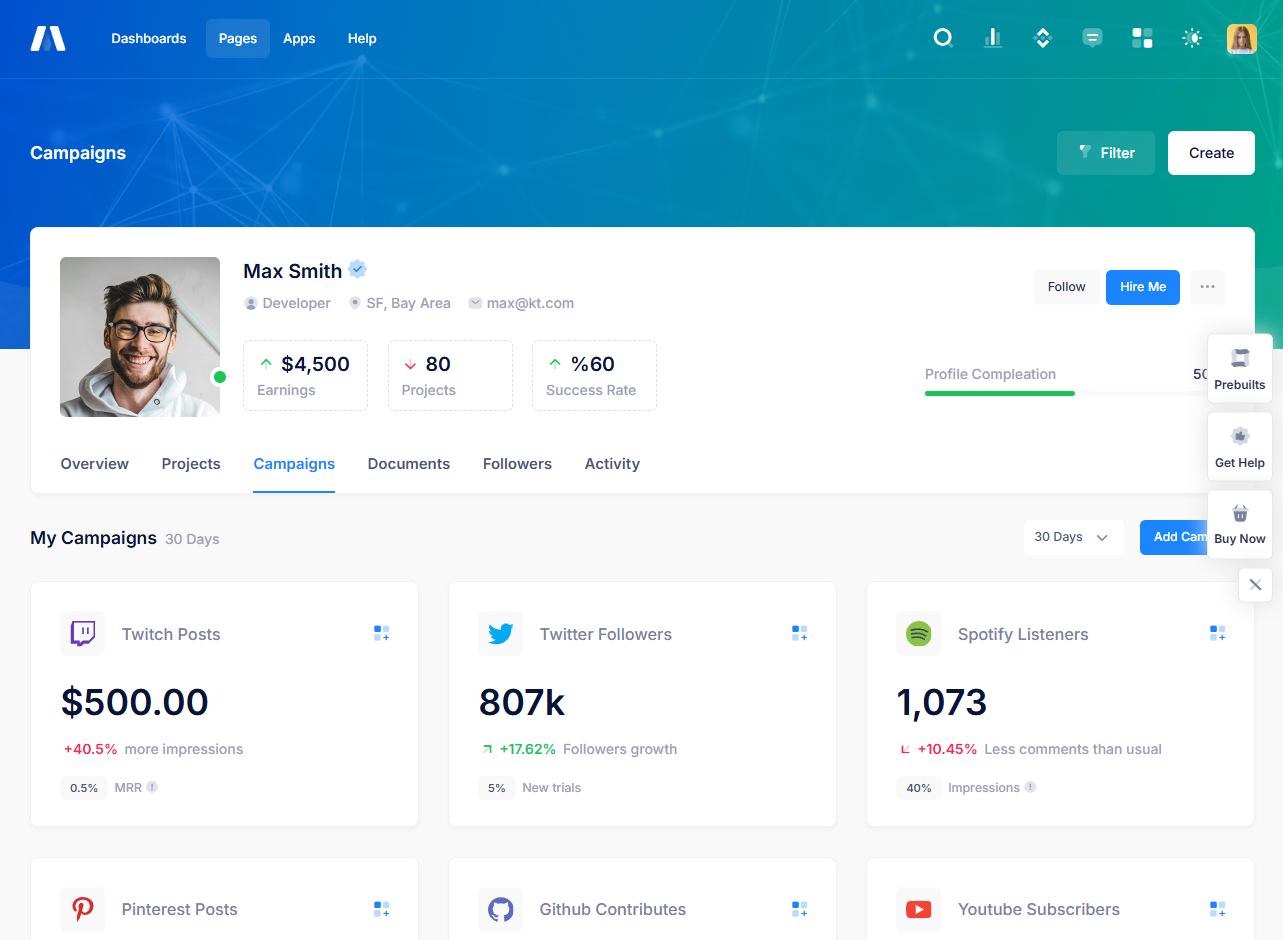The width and height of the screenshot is (1283, 940).
Task: Open Help menu
Action: (x=362, y=39)
